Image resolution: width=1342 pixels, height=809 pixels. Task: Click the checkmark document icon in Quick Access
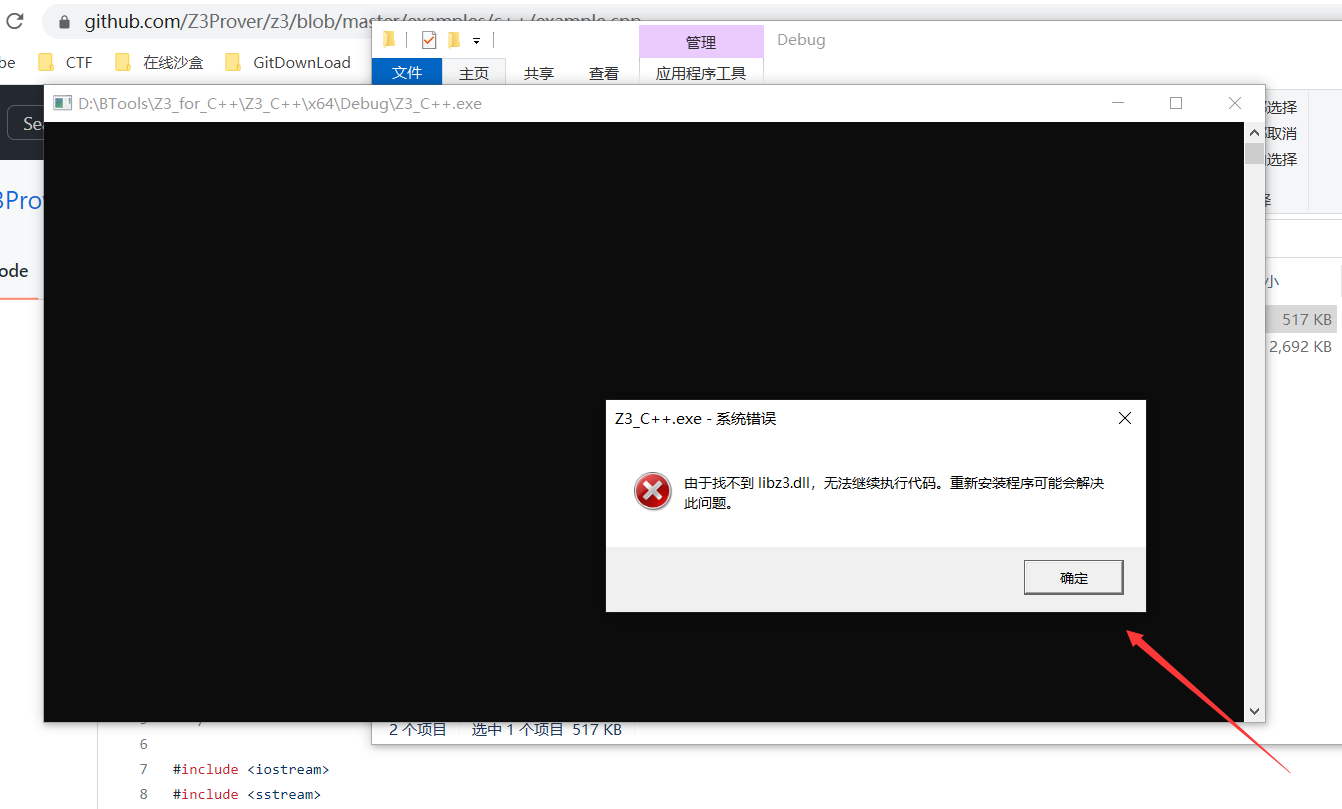coord(428,38)
